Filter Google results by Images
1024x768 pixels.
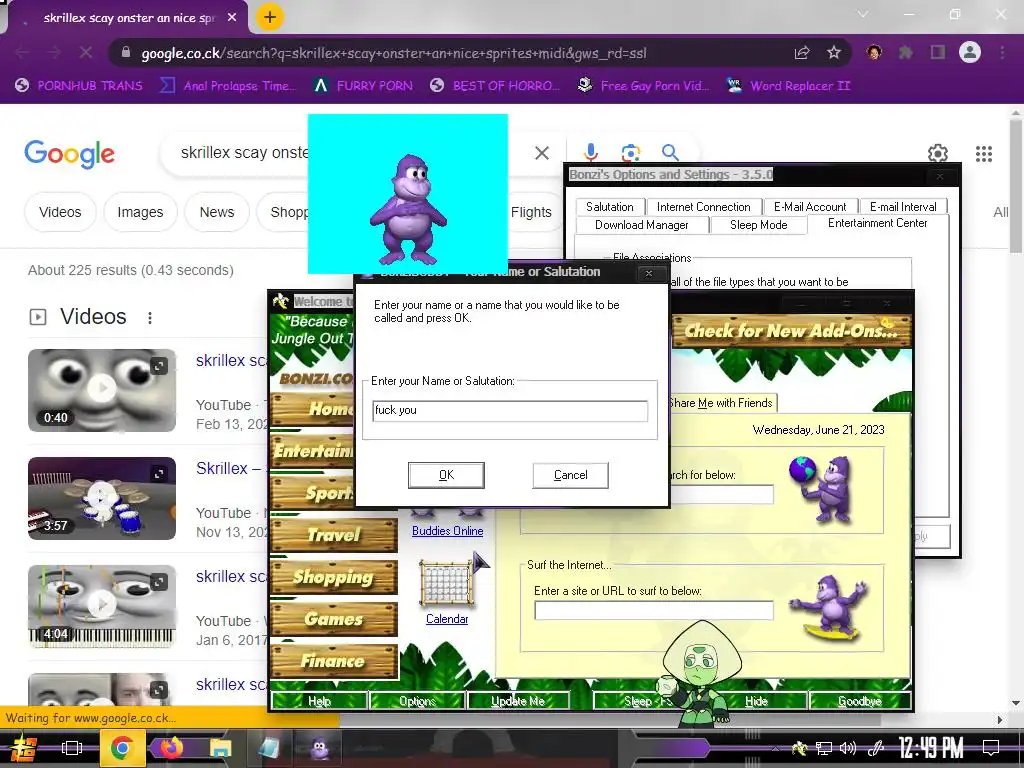click(x=140, y=212)
